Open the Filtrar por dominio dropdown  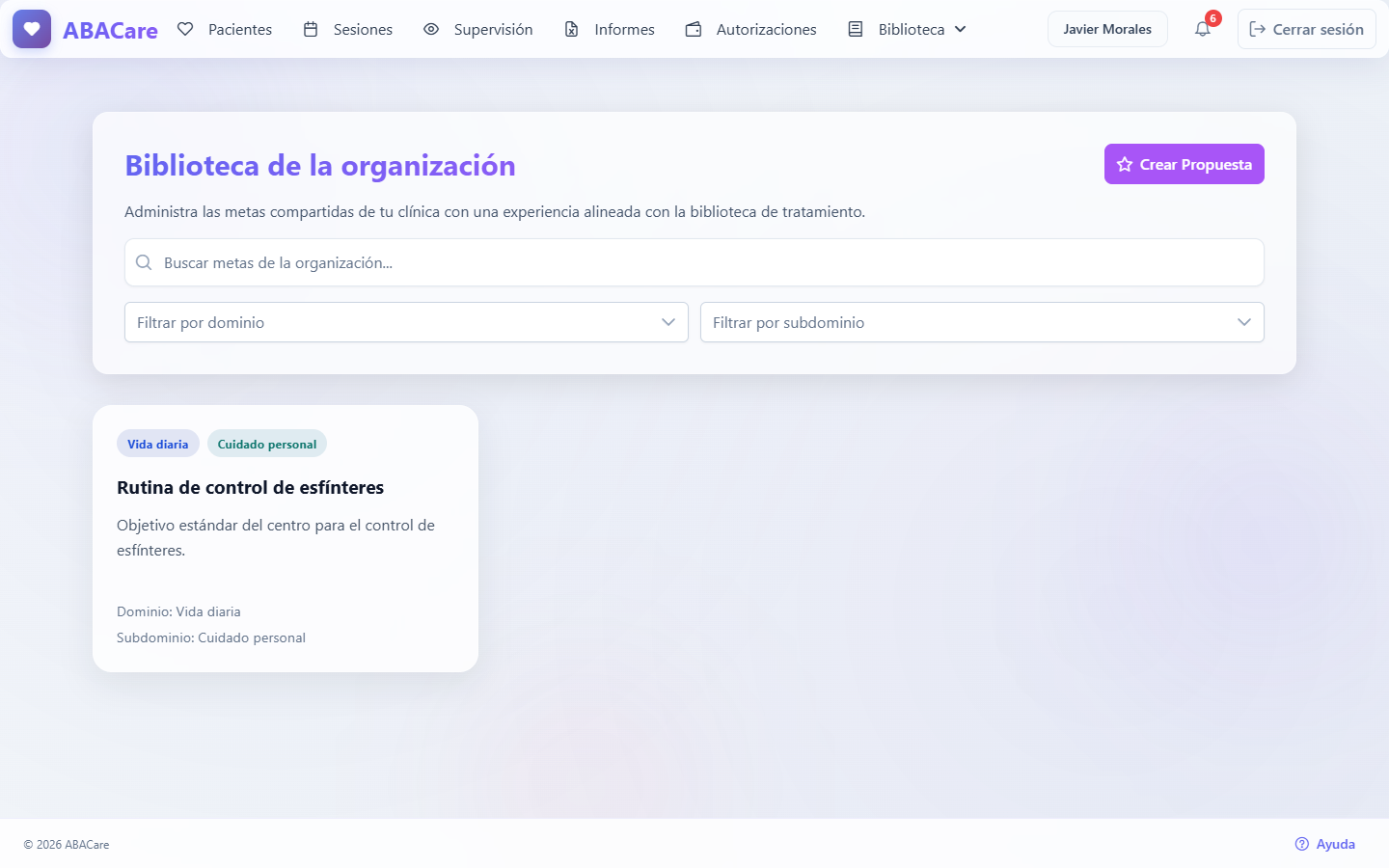pos(406,322)
